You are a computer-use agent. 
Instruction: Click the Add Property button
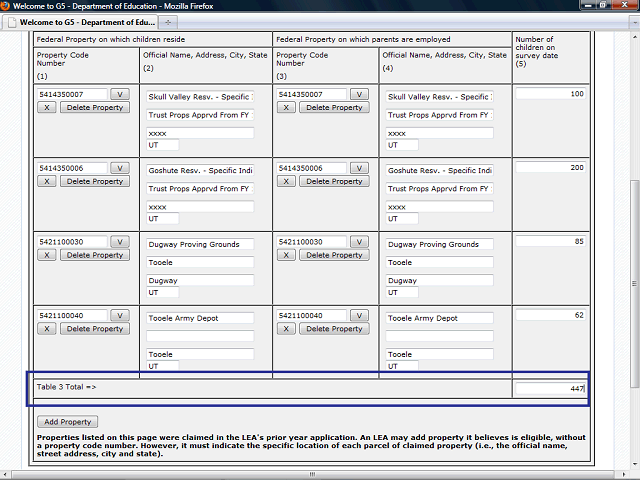click(67, 422)
